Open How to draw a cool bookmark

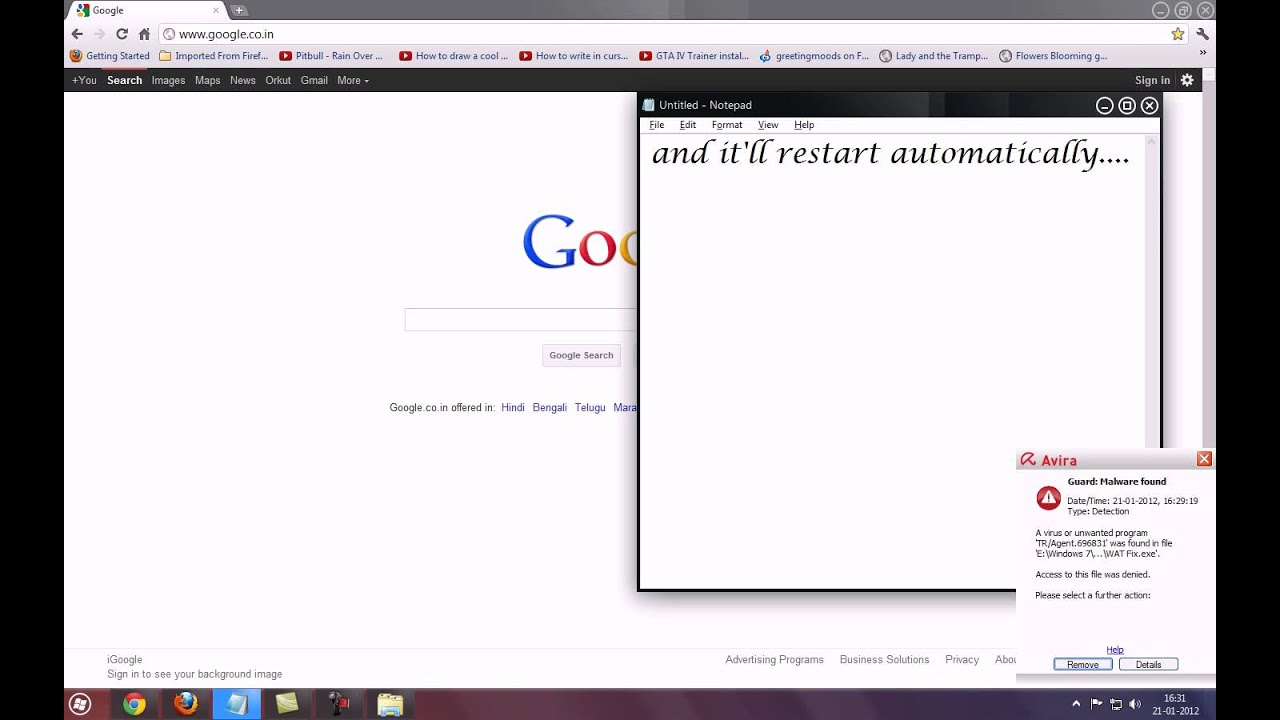[454, 56]
